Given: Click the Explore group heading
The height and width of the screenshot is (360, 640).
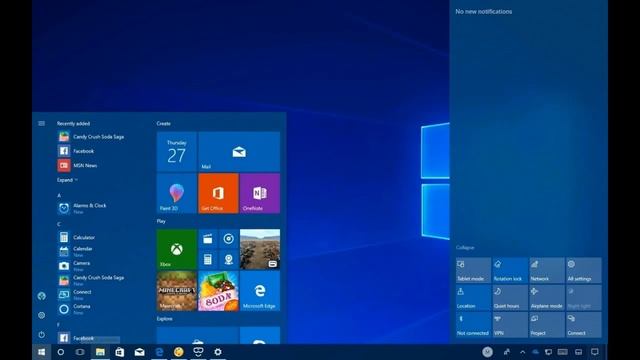Looking at the screenshot, I should (x=164, y=318).
